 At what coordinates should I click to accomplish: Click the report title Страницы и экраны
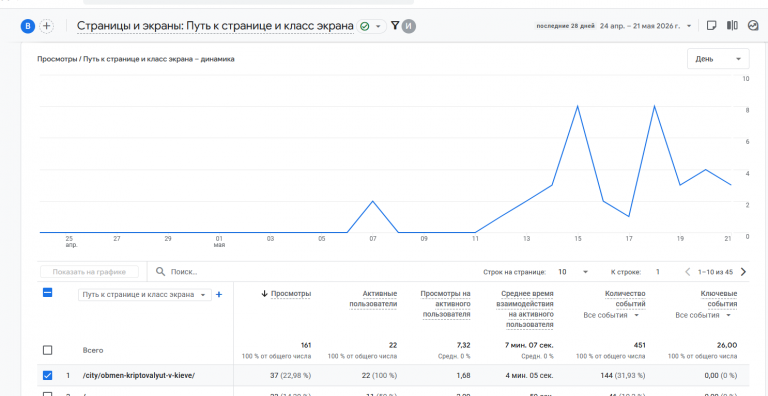click(215, 26)
